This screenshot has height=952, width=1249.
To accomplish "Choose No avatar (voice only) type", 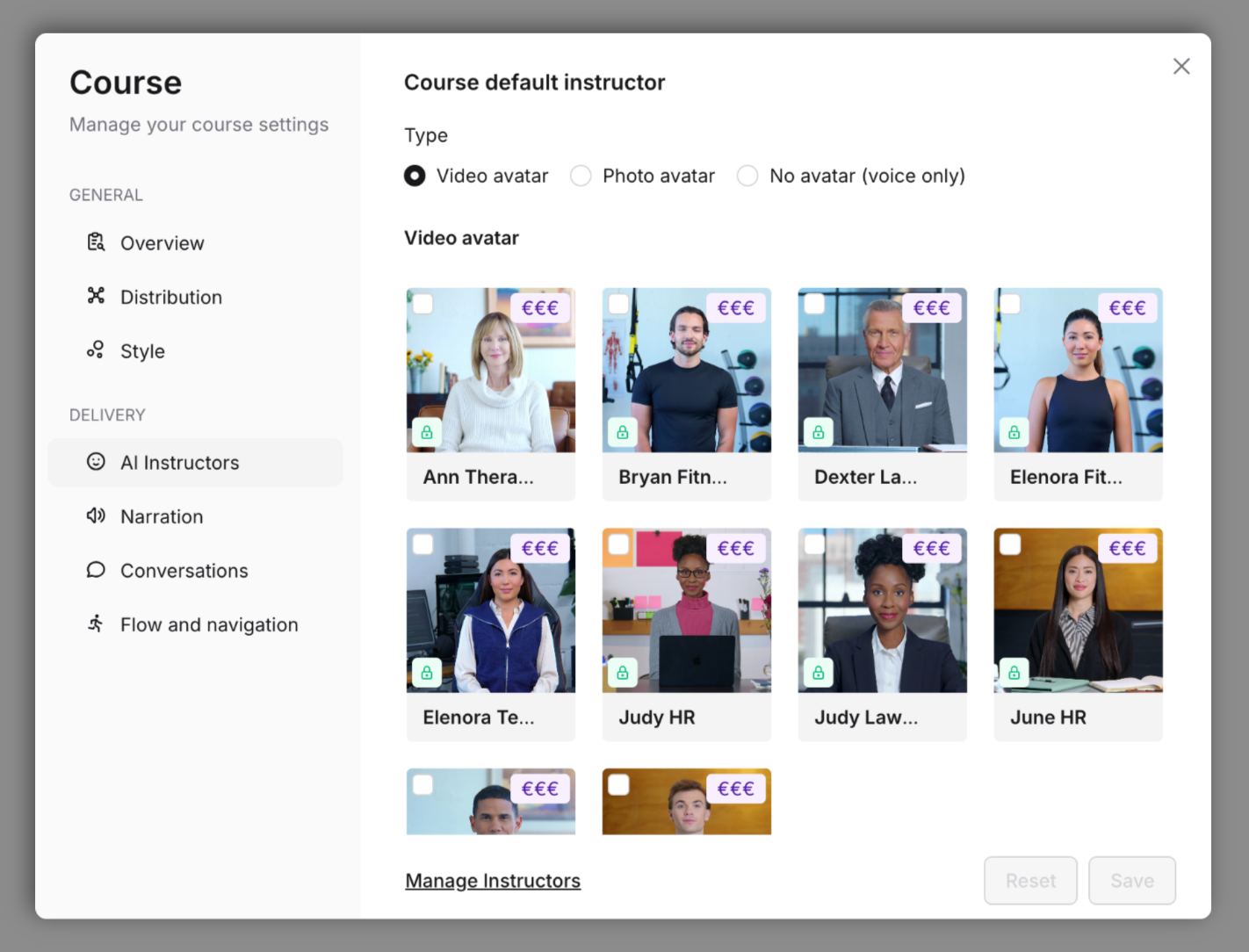I will (x=747, y=176).
